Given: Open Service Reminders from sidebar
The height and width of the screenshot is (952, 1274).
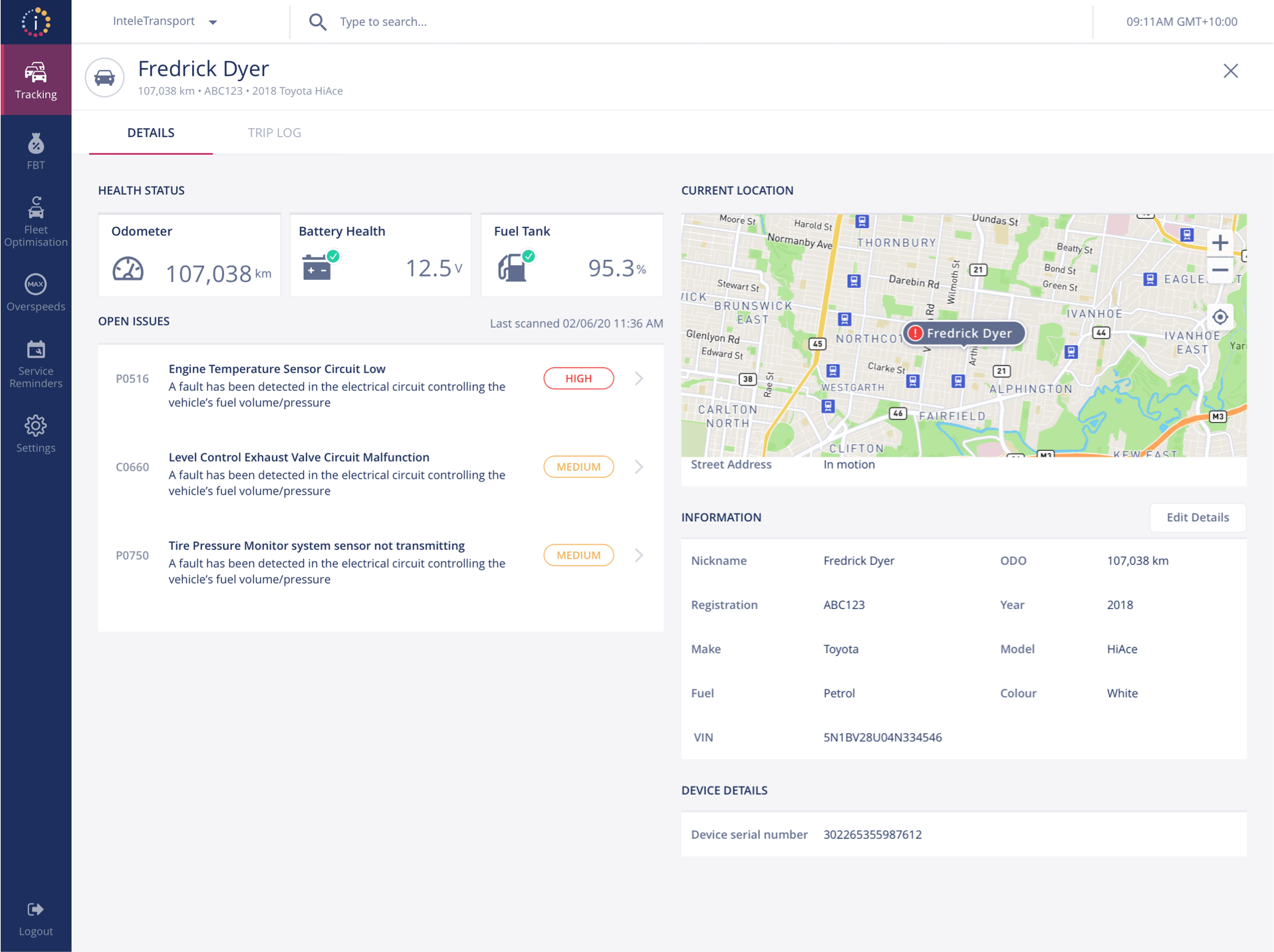Looking at the screenshot, I should point(36,364).
